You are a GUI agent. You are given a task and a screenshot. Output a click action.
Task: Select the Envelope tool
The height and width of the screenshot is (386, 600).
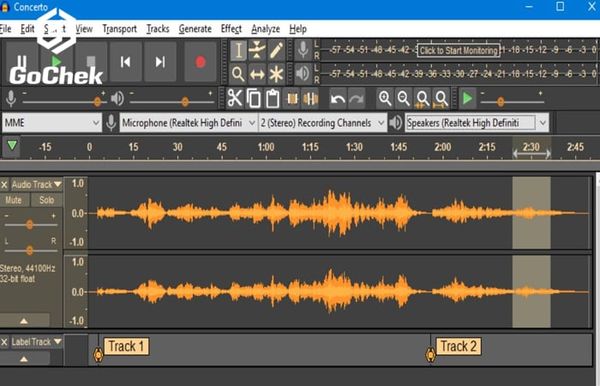click(257, 50)
